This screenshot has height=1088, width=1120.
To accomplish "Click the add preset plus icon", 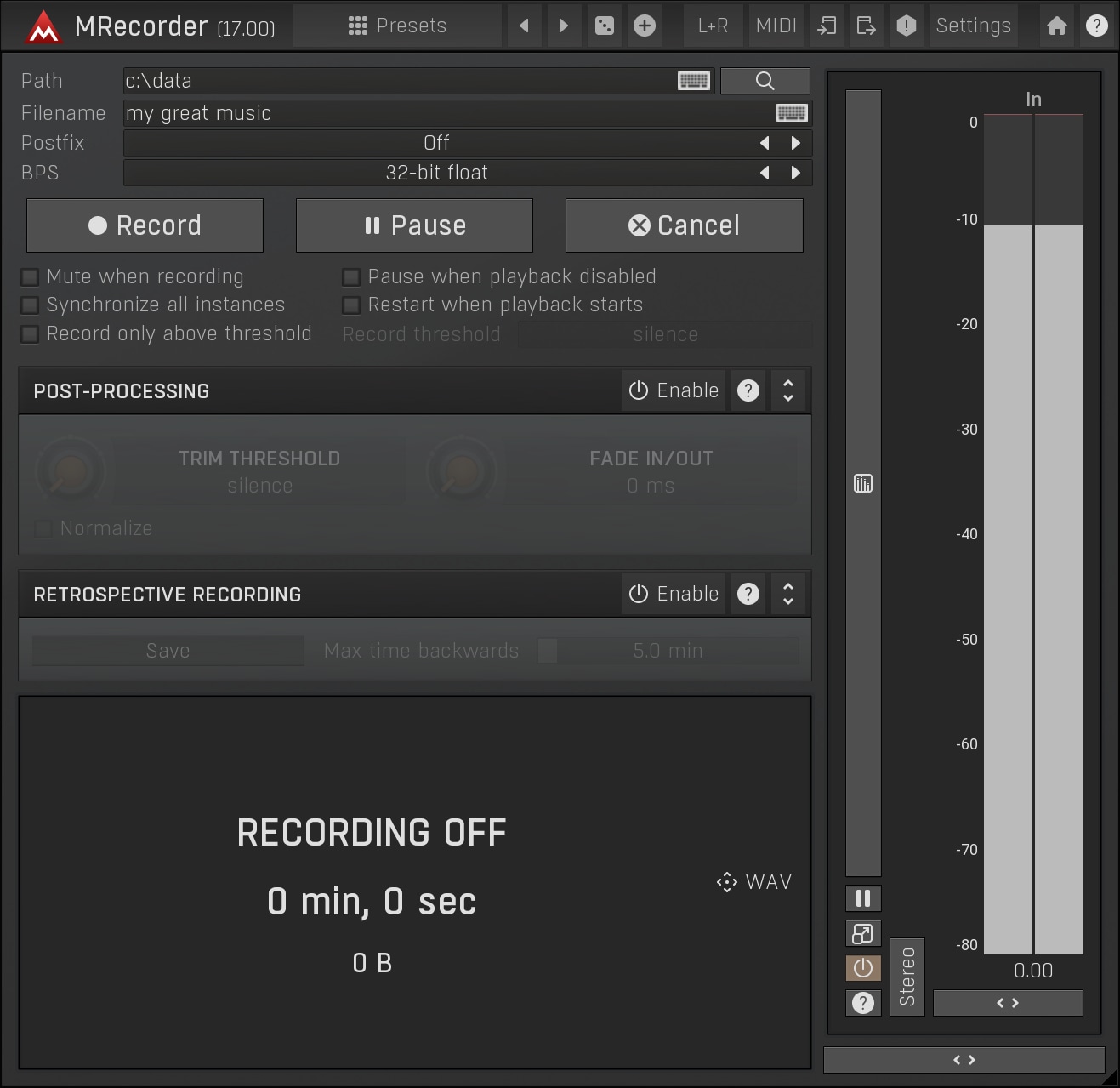I will pyautogui.click(x=645, y=26).
